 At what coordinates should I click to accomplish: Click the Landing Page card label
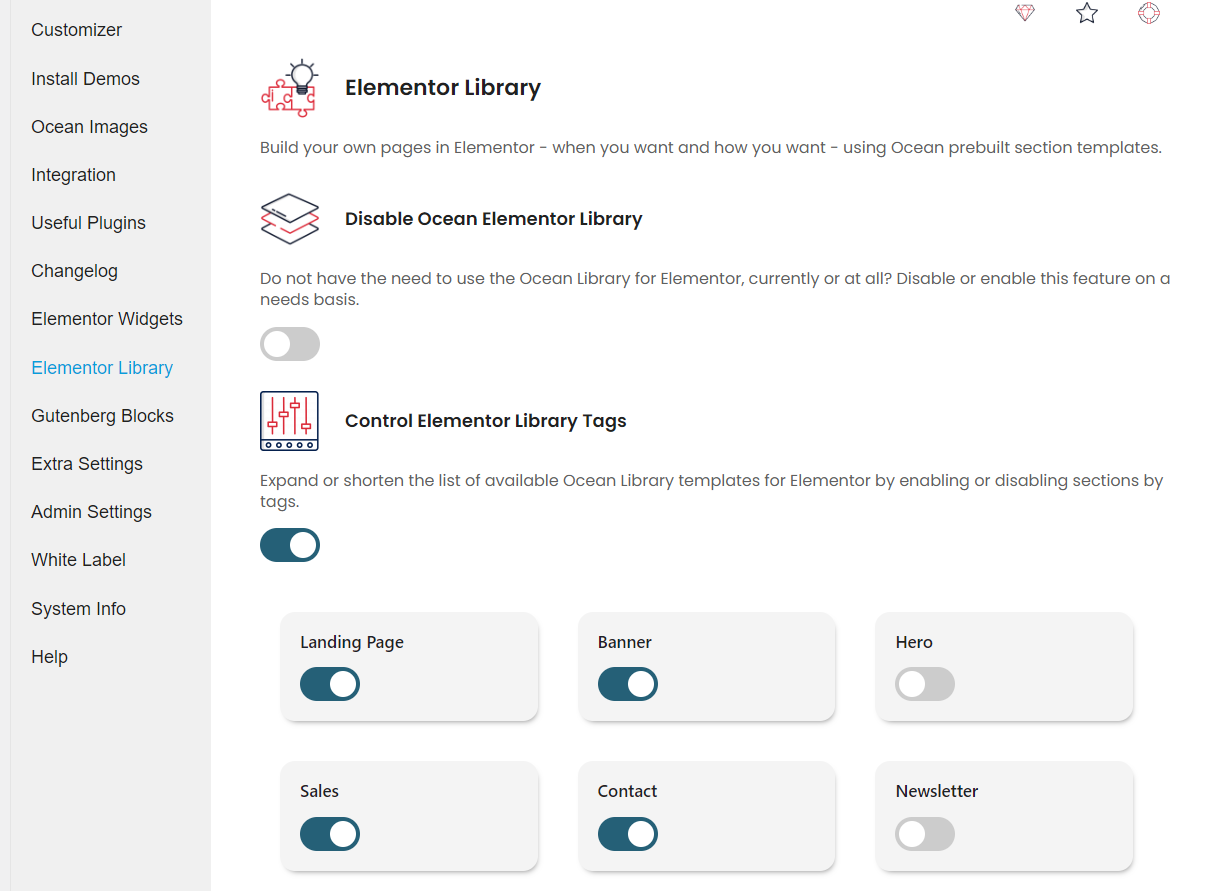click(352, 642)
